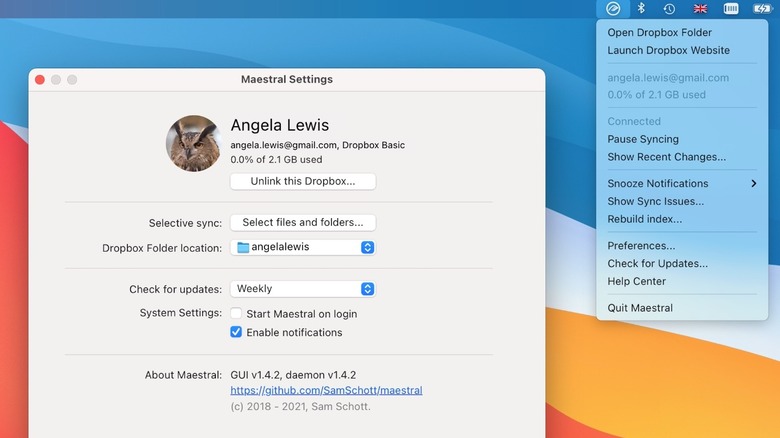This screenshot has height=438, width=780.
Task: Click the Maestral menu bar icon
Action: pyautogui.click(x=613, y=9)
